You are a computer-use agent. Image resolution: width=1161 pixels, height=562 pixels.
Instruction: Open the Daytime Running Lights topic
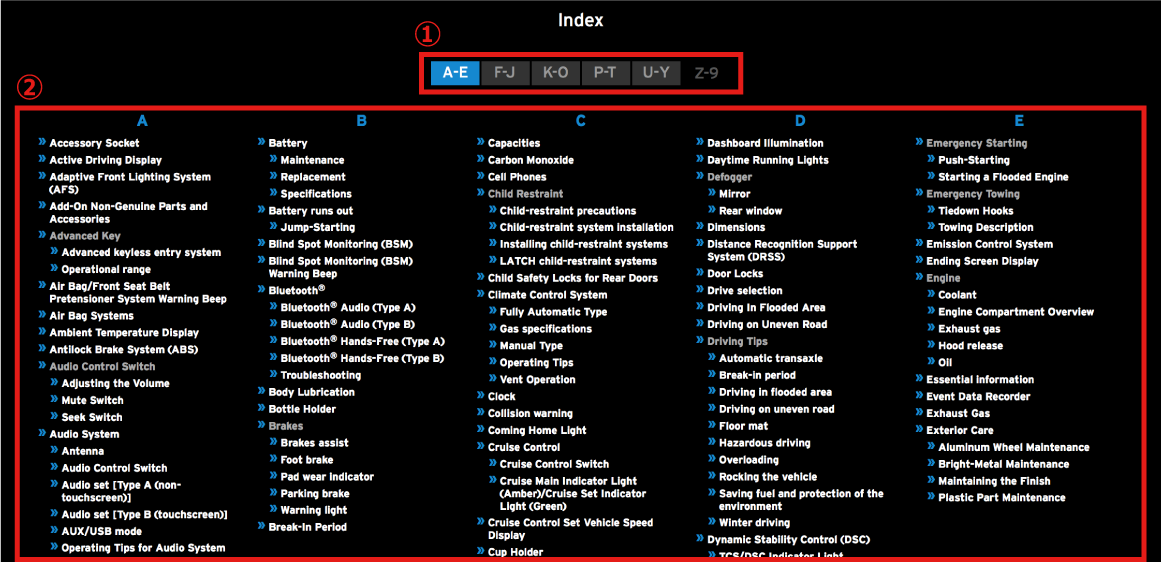pos(767,160)
